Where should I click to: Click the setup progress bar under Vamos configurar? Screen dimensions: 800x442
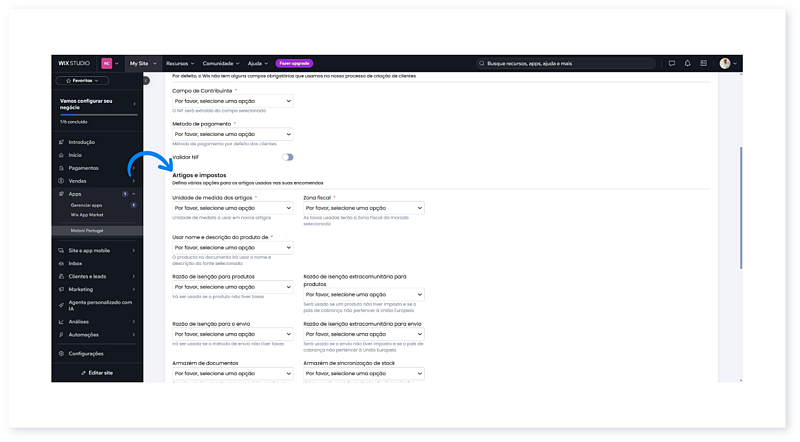98,114
